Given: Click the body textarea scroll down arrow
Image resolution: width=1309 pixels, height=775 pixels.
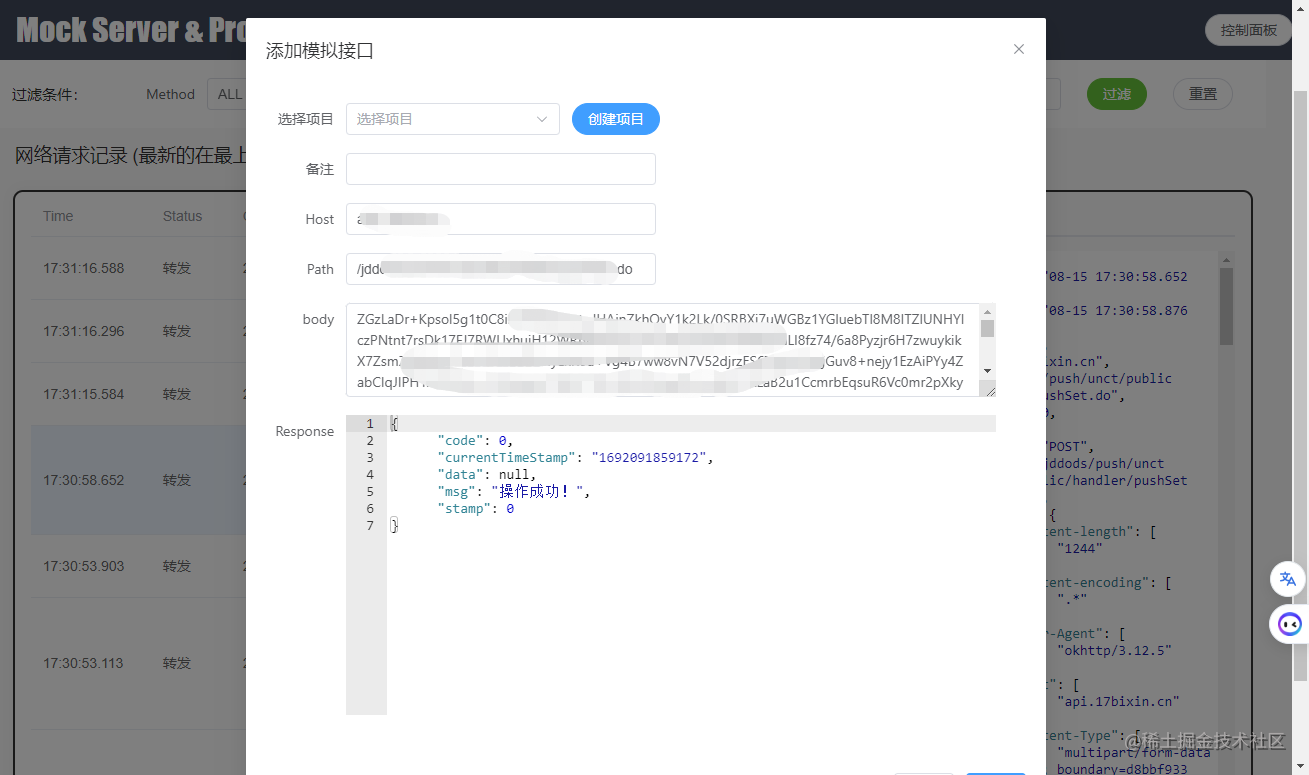Looking at the screenshot, I should [988, 371].
